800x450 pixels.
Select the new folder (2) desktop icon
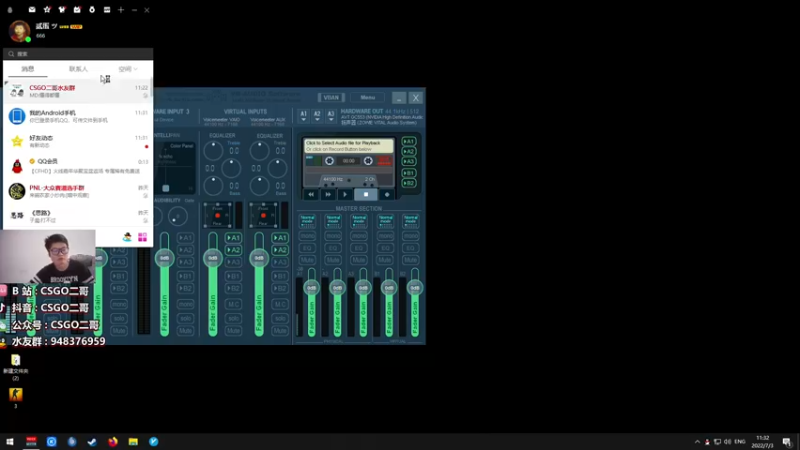click(16, 360)
